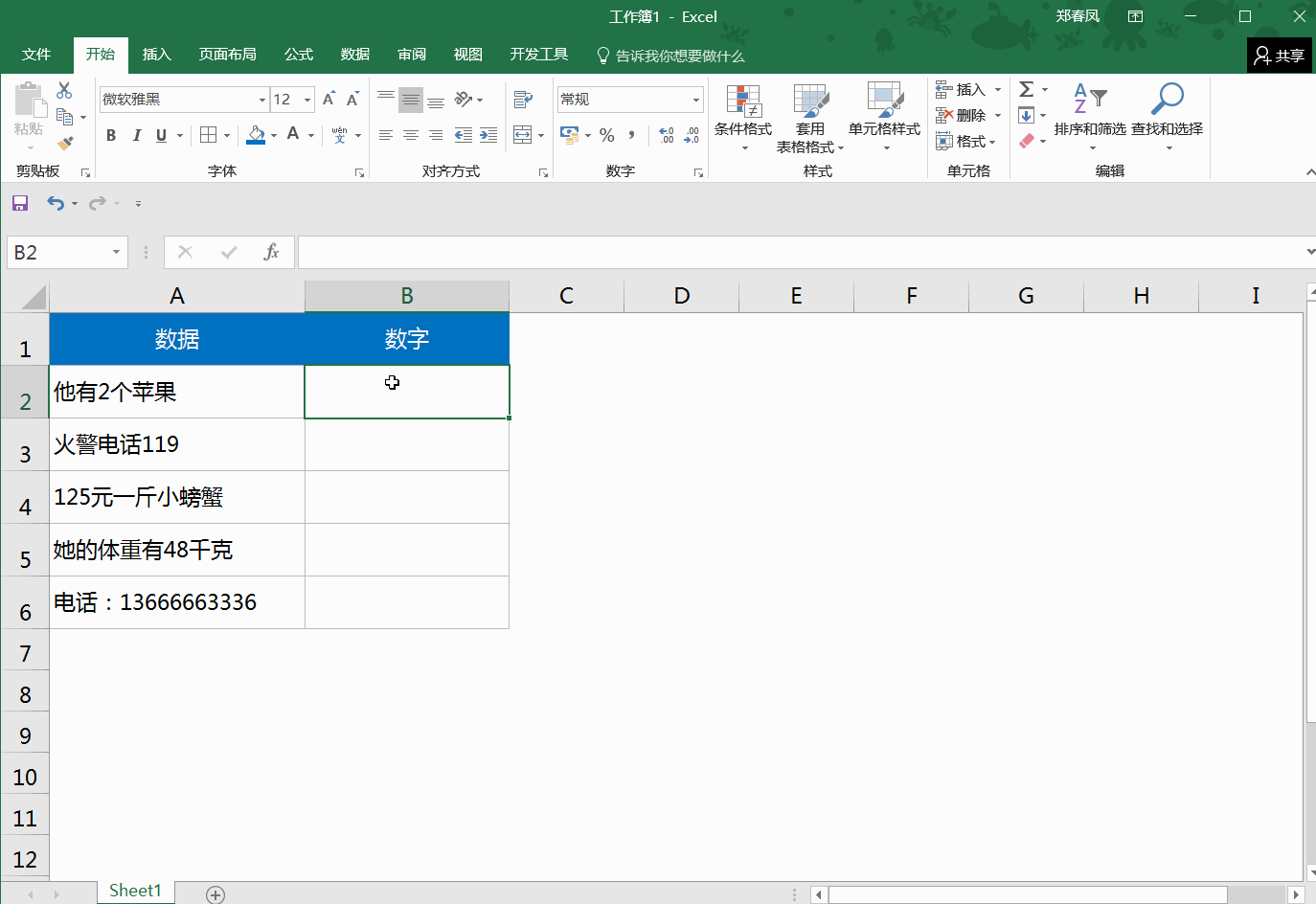1316x904 pixels.
Task: Open the borders dropdown arrow
Action: [x=227, y=135]
